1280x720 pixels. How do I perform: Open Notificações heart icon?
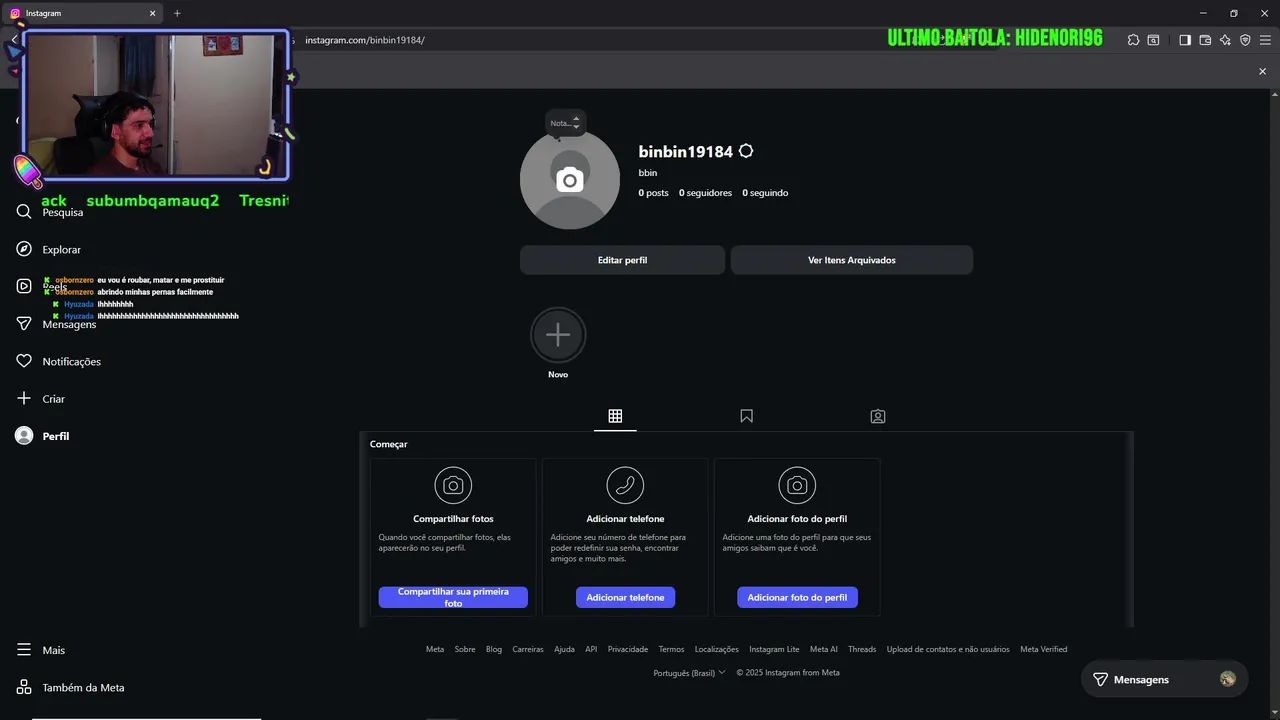pyautogui.click(x=24, y=361)
